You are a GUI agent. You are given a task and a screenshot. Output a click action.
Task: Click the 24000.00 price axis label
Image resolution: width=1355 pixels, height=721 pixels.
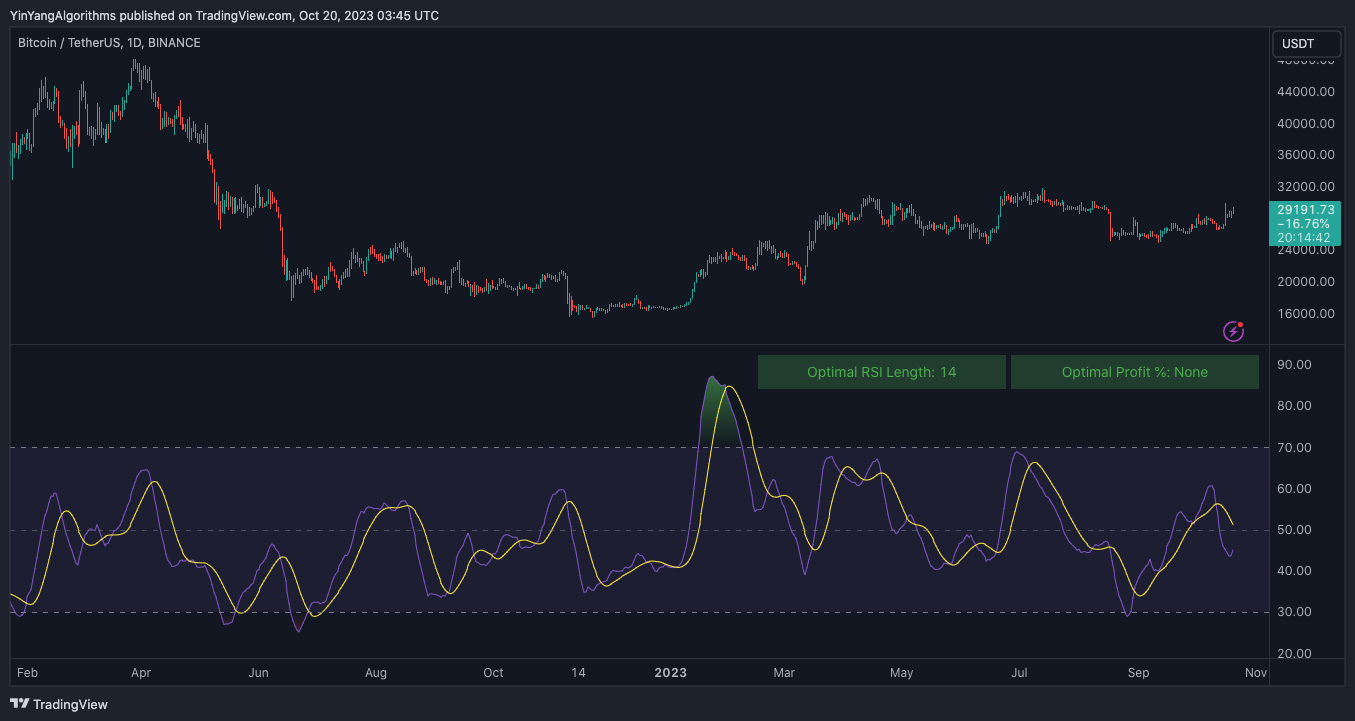(1306, 250)
